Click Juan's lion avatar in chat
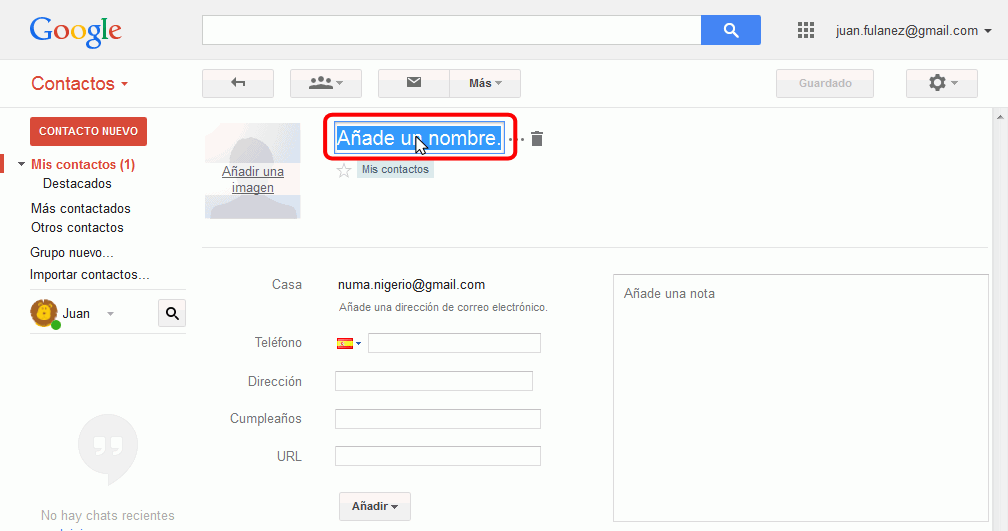1008x531 pixels. [x=44, y=314]
